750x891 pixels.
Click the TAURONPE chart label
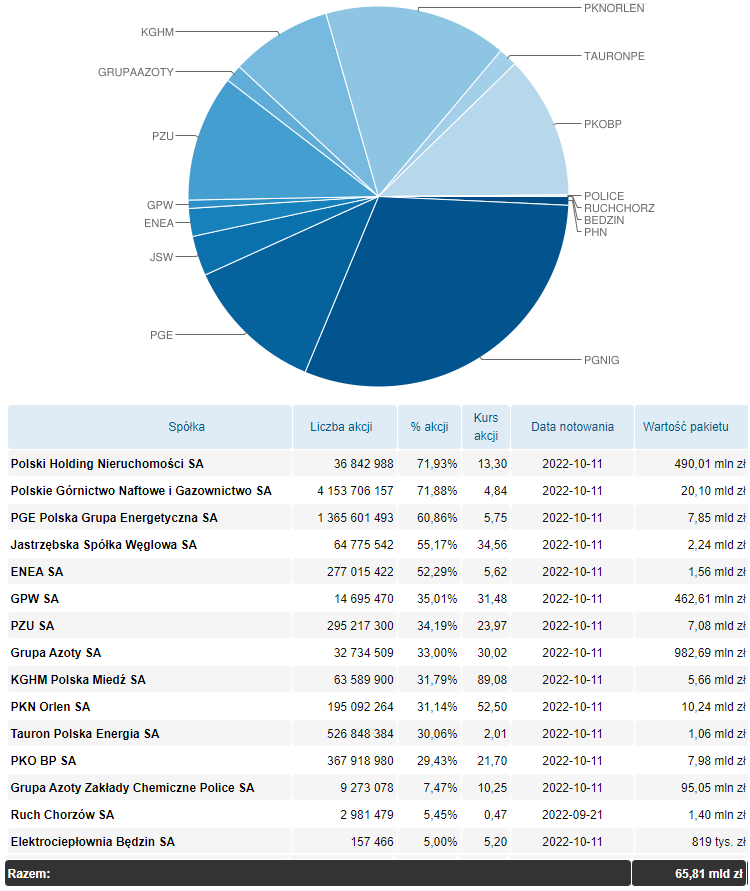click(x=614, y=56)
